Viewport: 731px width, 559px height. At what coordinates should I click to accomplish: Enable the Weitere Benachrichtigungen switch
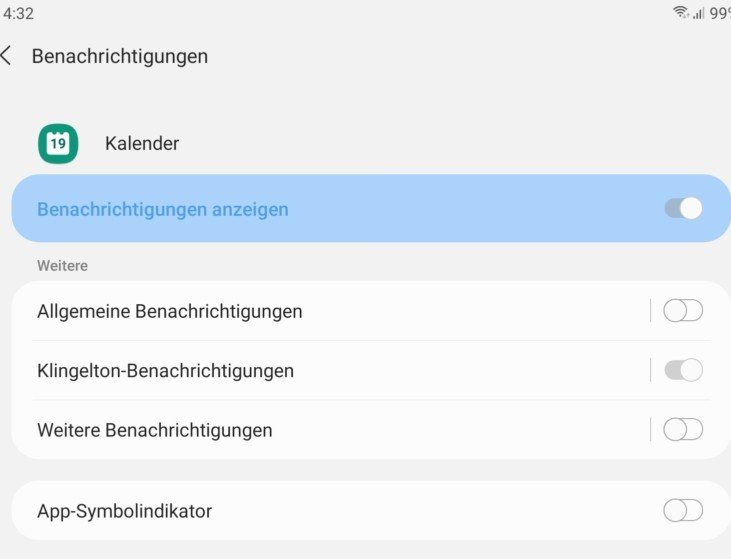[x=683, y=429]
